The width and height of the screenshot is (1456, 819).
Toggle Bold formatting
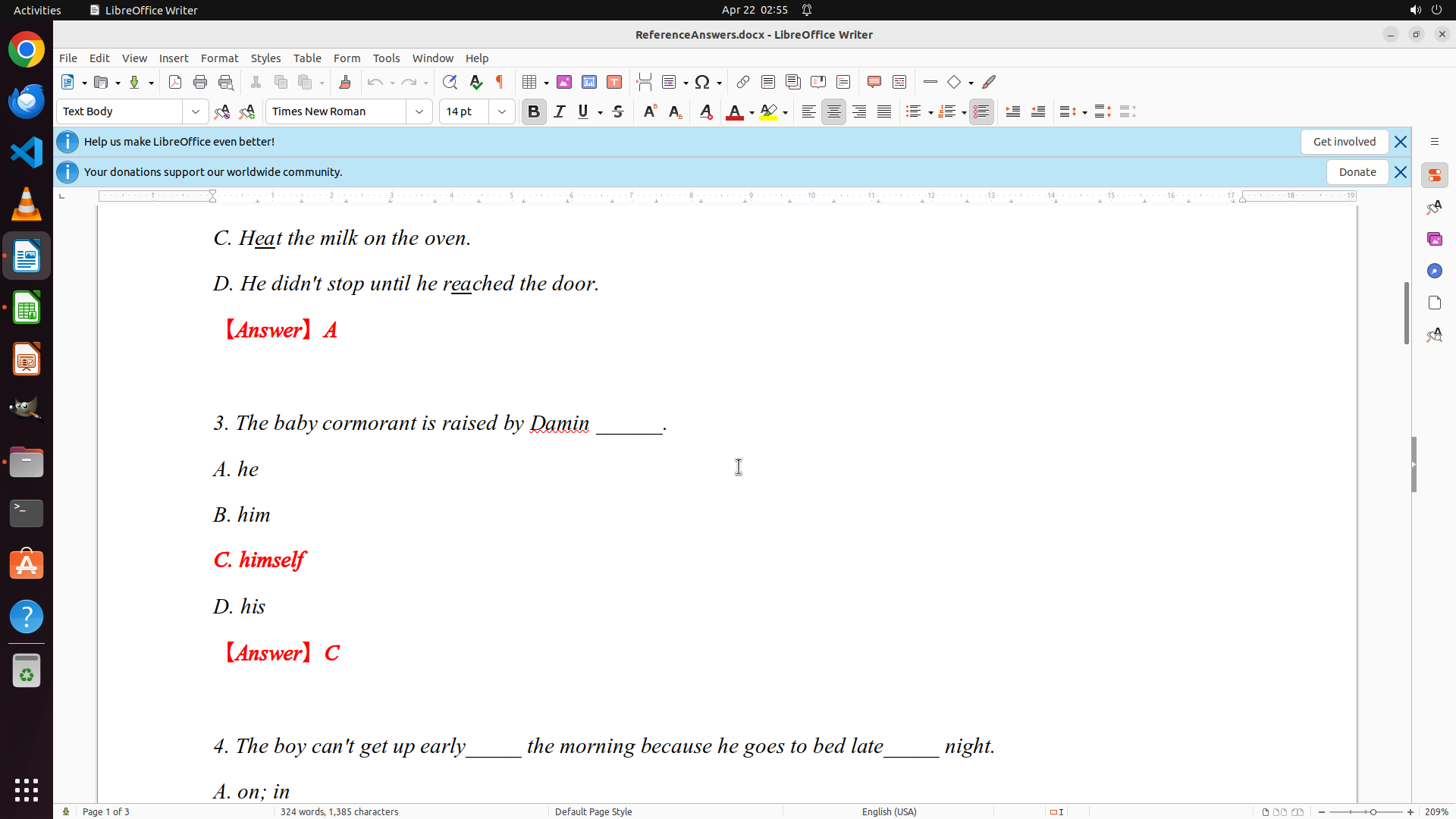[534, 111]
